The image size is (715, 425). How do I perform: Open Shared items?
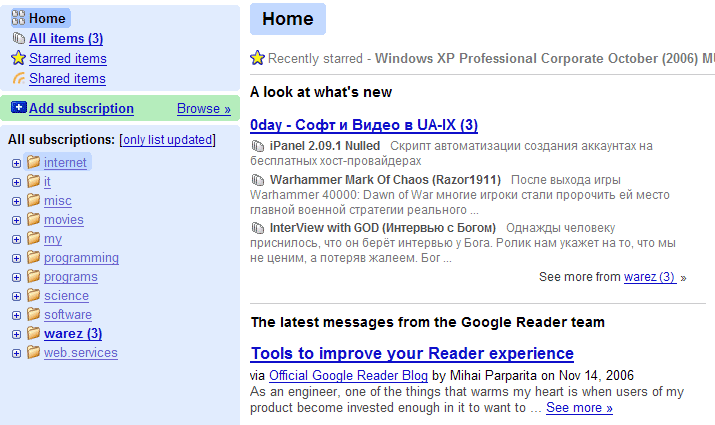[67, 78]
